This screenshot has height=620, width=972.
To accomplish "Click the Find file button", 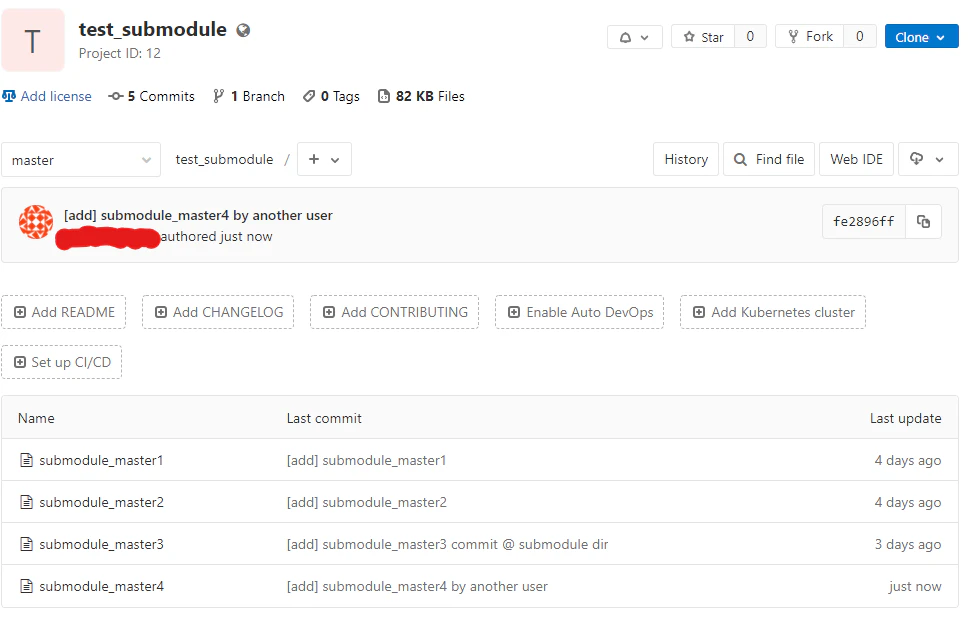I will tap(769, 159).
